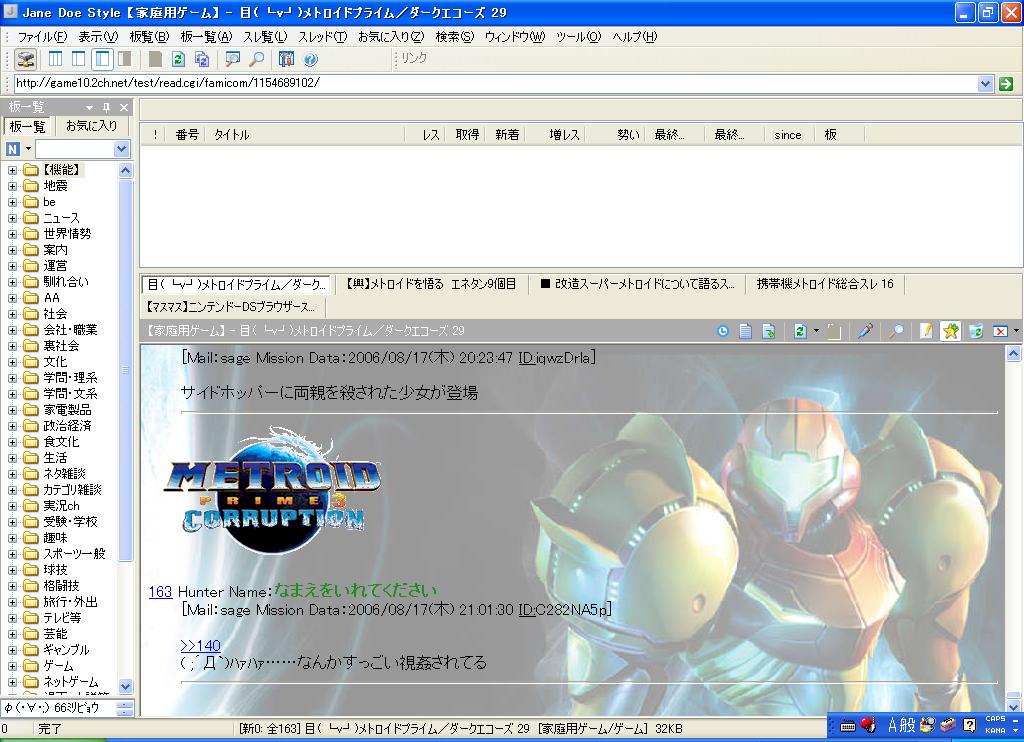Select the ネットゲーム tree folder
Image resolution: width=1024 pixels, height=742 pixels.
71,682
